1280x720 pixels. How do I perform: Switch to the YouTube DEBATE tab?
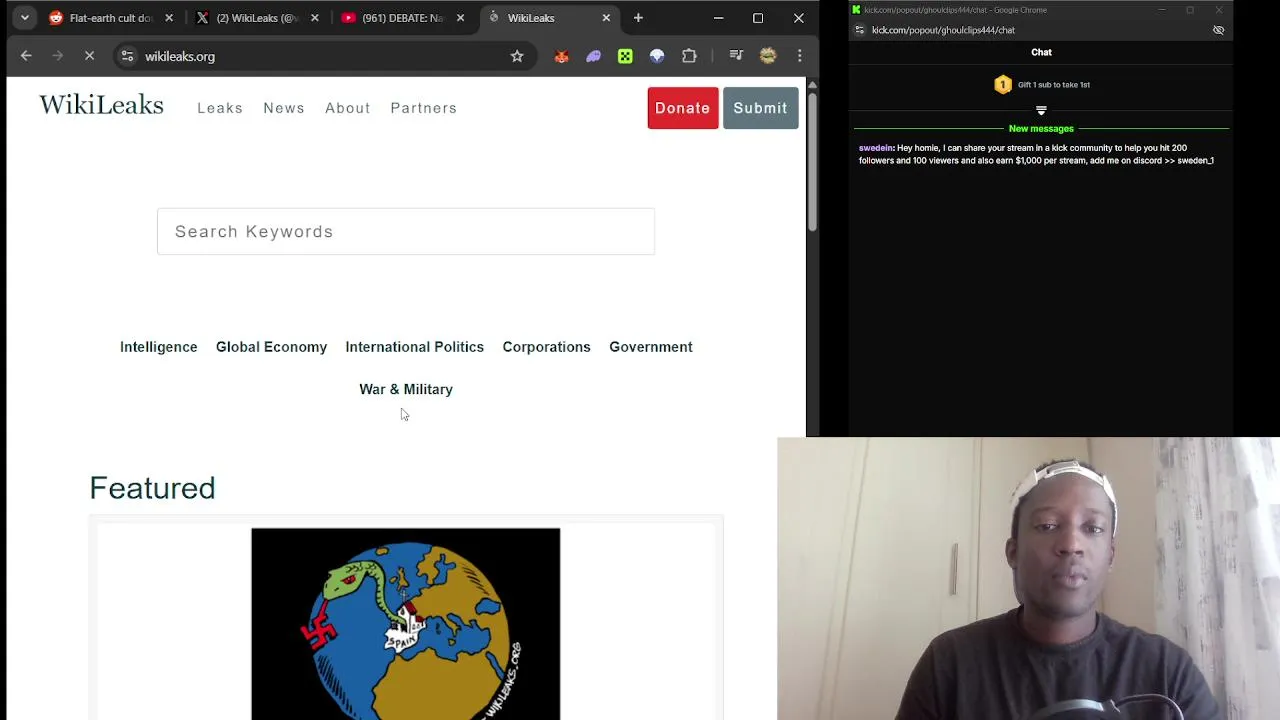click(x=402, y=18)
